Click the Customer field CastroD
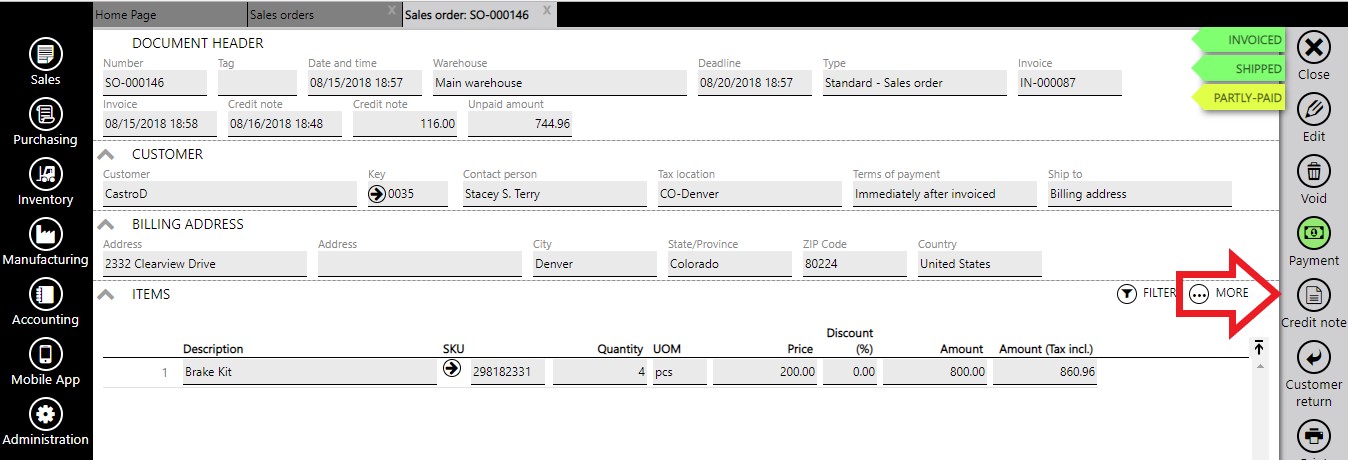This screenshot has width=1348, height=460. pos(230,194)
